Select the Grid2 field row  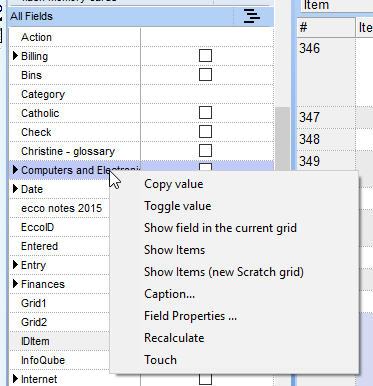(x=59, y=322)
